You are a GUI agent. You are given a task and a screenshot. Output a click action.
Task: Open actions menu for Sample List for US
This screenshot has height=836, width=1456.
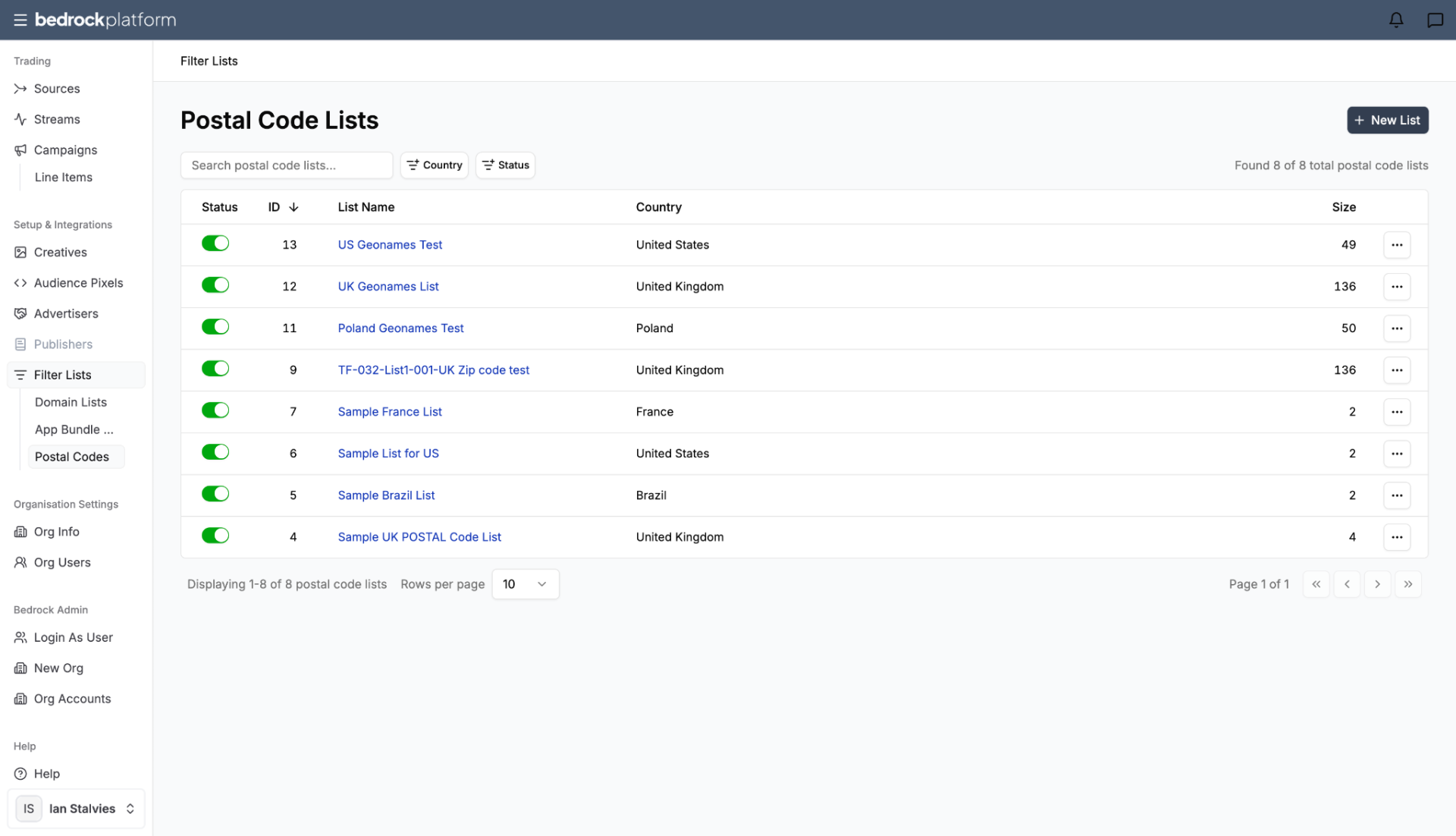pos(1397,454)
